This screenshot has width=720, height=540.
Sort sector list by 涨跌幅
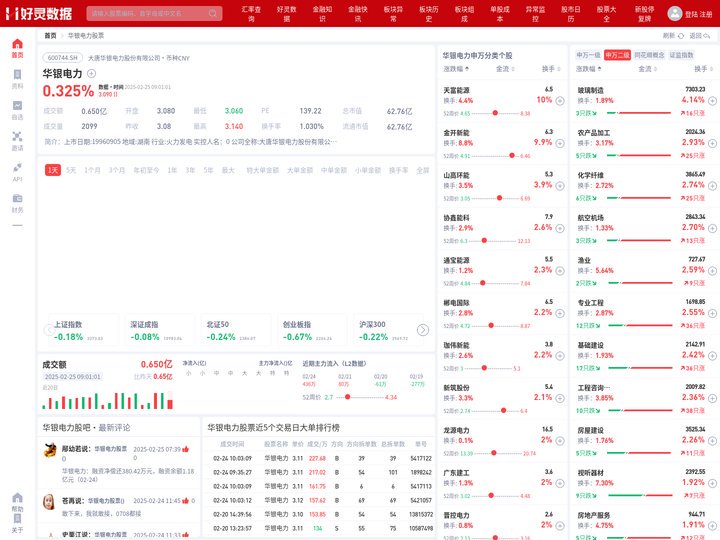tap(589, 69)
